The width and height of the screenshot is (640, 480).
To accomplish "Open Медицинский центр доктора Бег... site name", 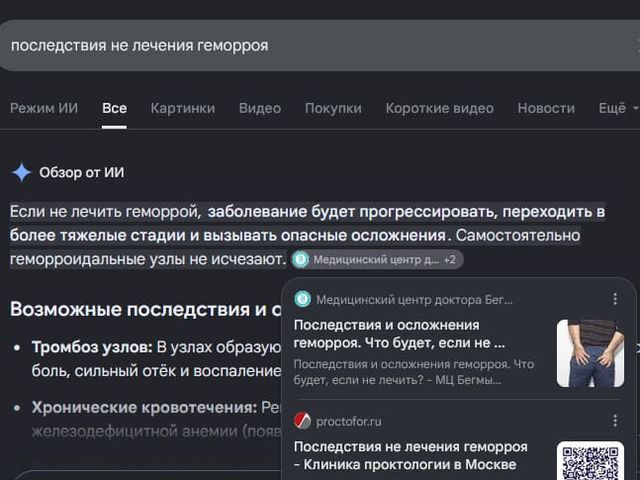I will tap(414, 300).
